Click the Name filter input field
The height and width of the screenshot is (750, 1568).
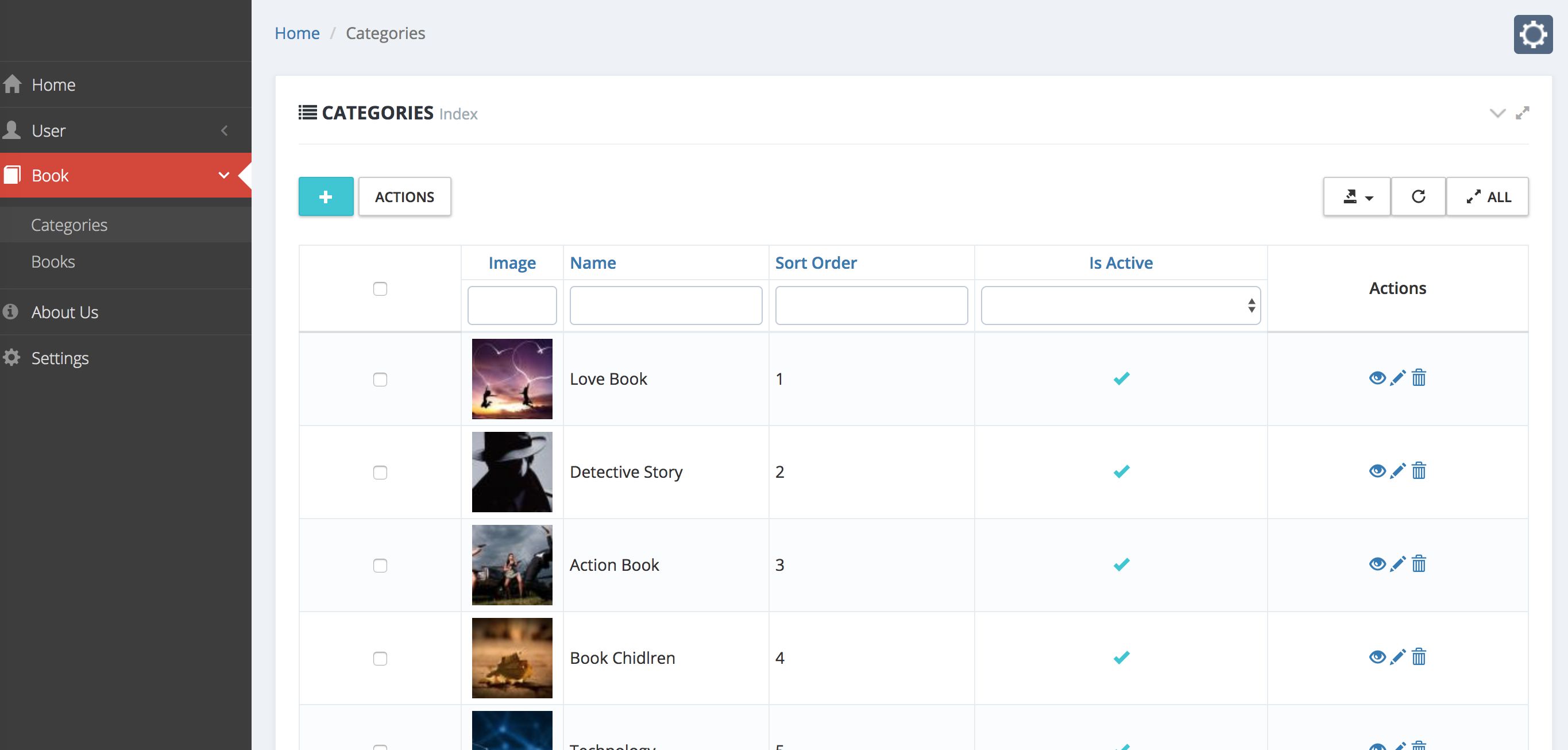tap(665, 306)
